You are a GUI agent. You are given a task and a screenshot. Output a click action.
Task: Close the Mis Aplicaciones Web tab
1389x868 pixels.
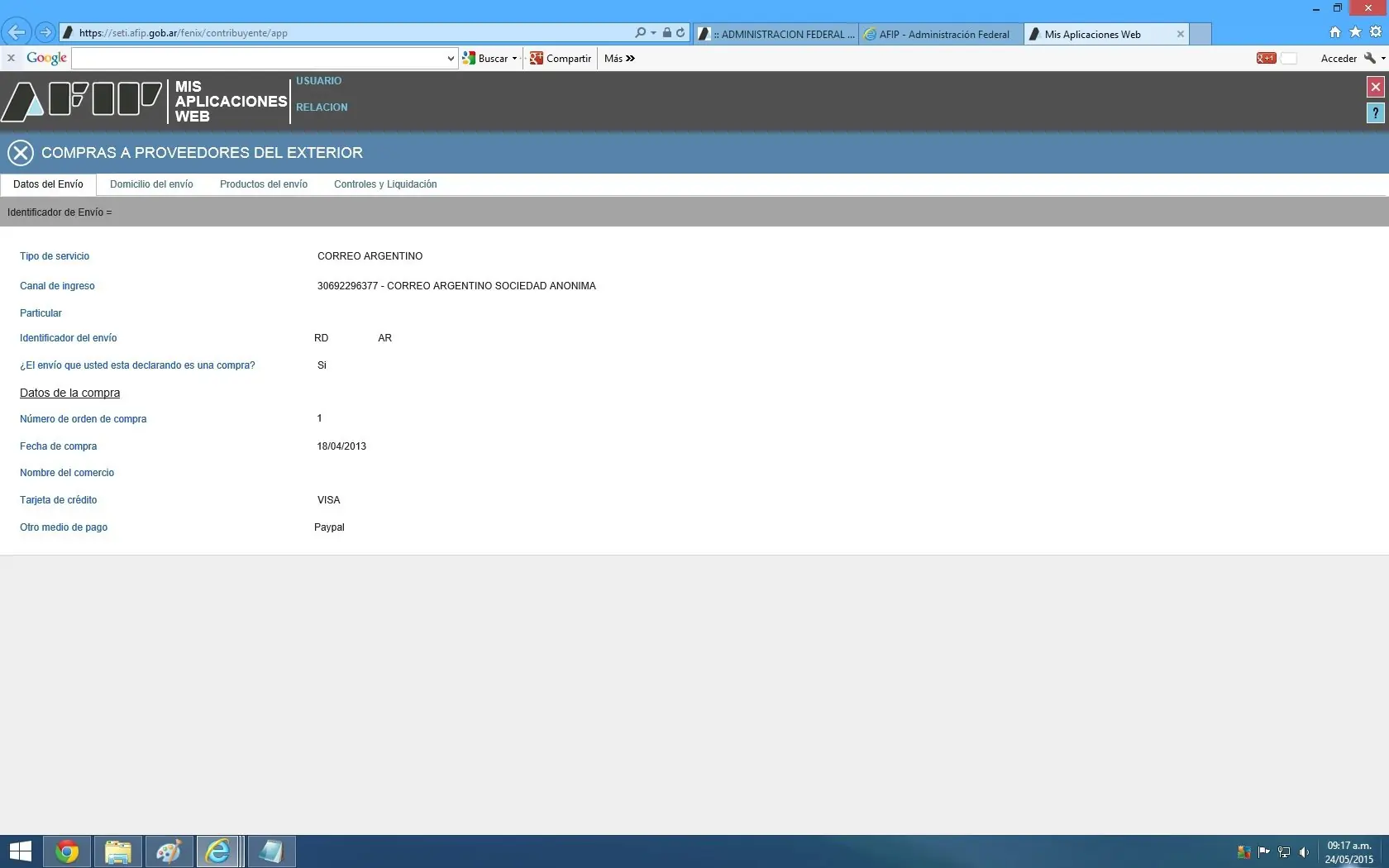click(1180, 34)
